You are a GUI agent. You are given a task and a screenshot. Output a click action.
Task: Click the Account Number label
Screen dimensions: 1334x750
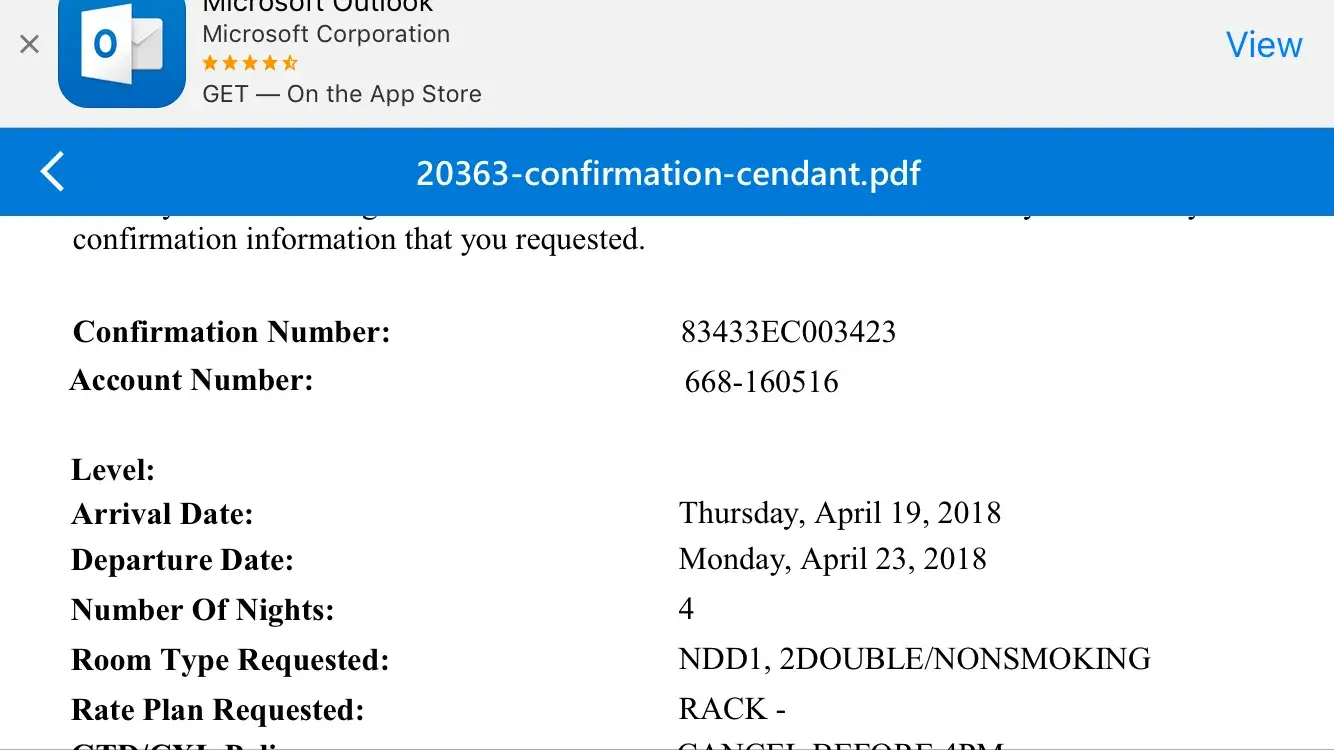[x=191, y=380]
